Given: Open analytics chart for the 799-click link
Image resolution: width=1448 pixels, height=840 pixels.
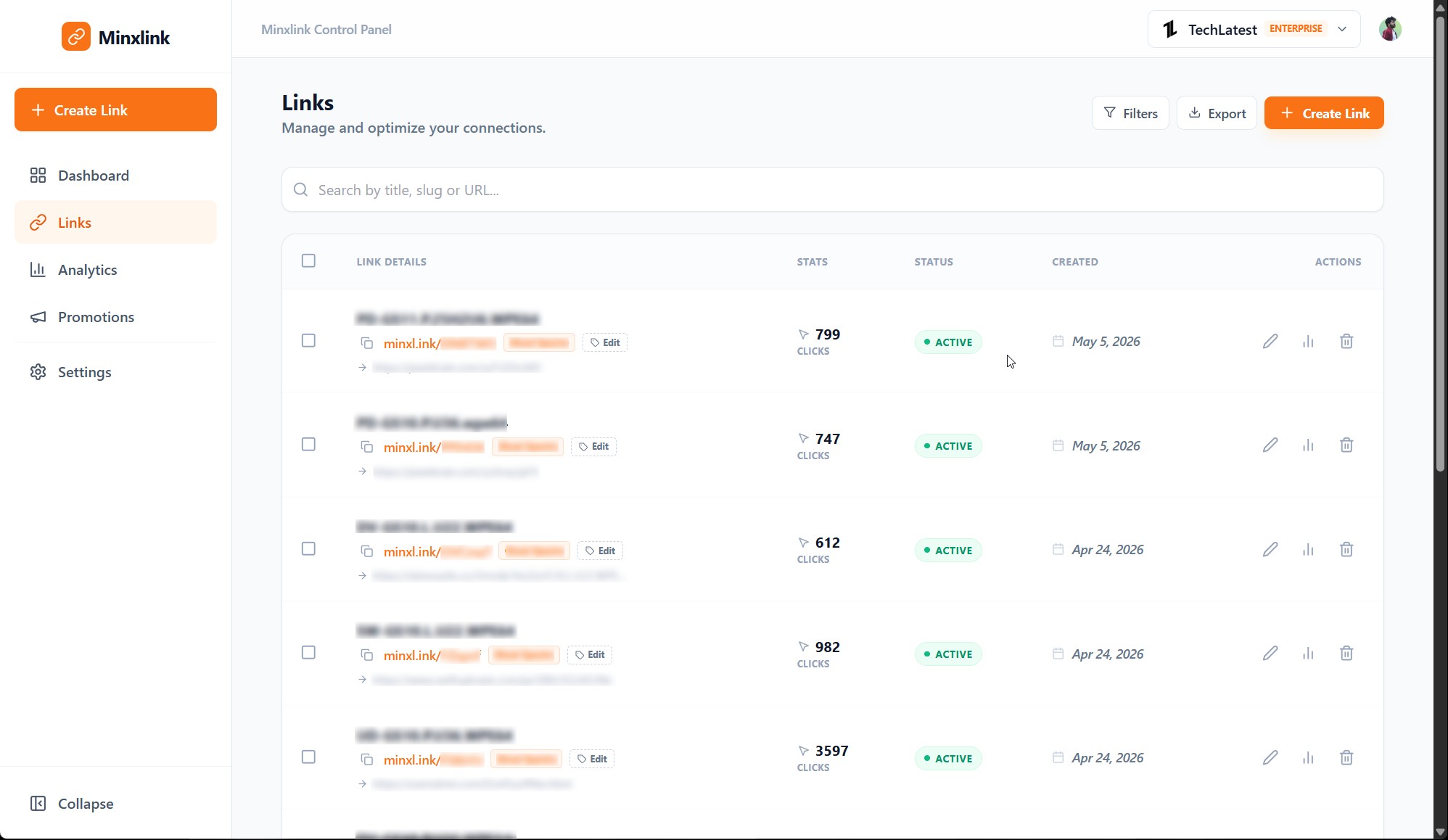Looking at the screenshot, I should (1308, 341).
